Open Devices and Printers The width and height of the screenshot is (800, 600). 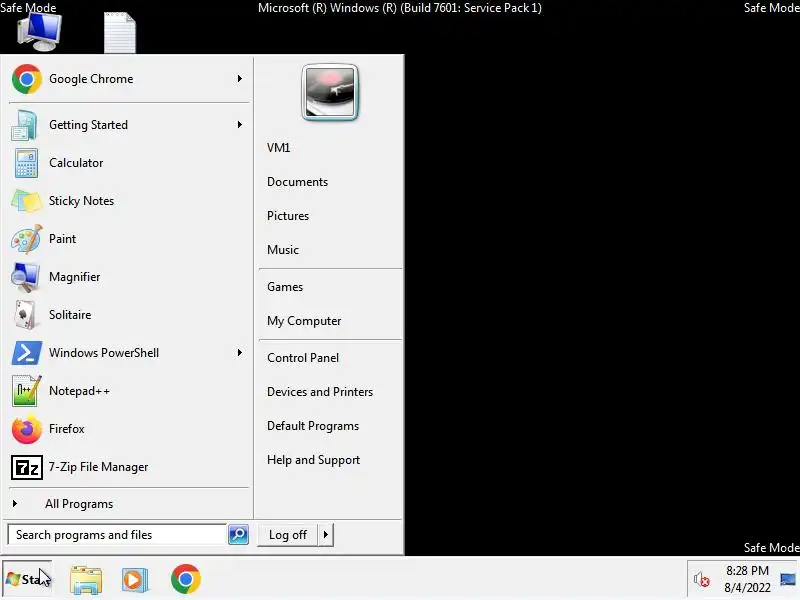pyautogui.click(x=320, y=392)
